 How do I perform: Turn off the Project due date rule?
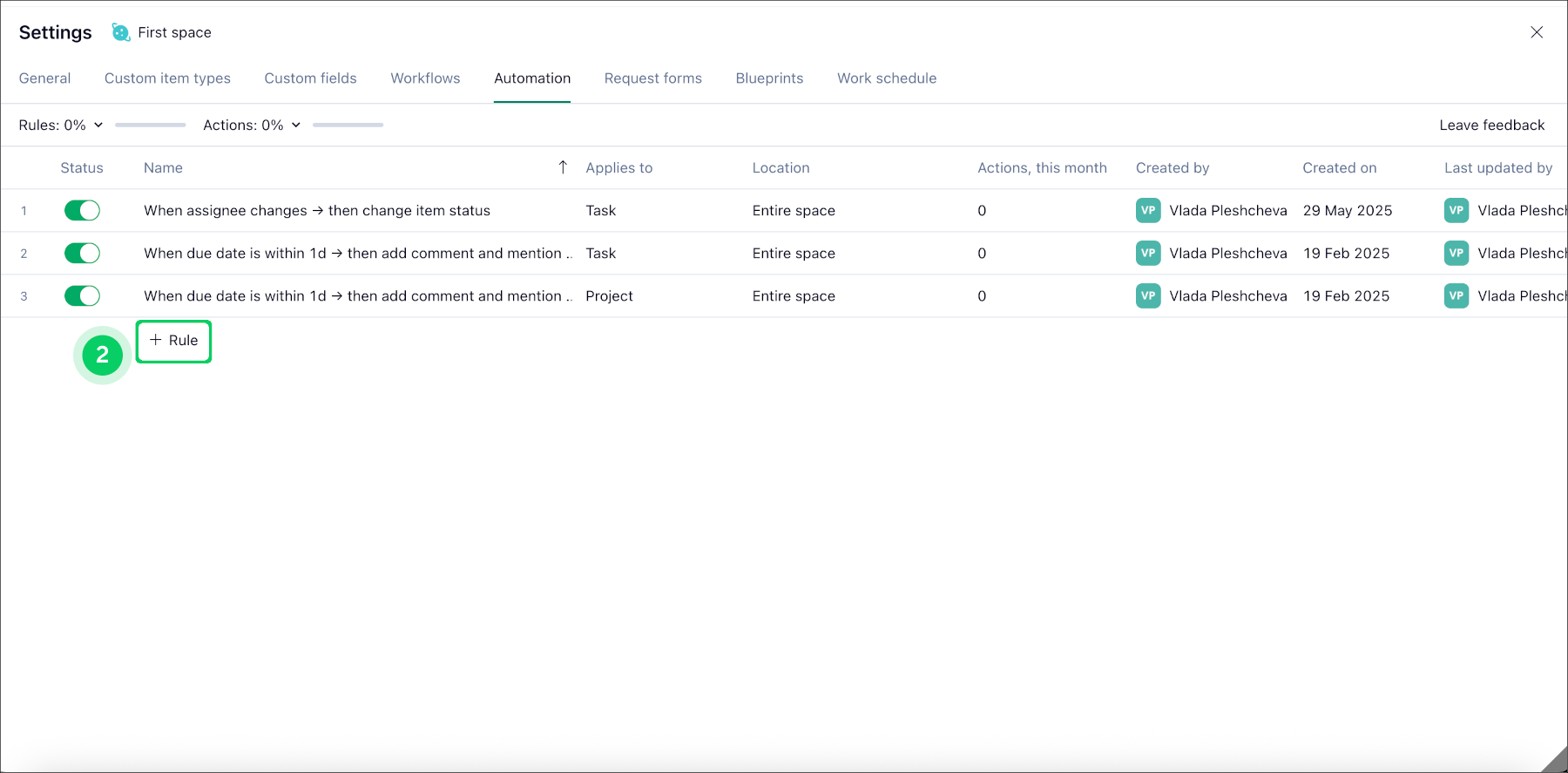[82, 296]
